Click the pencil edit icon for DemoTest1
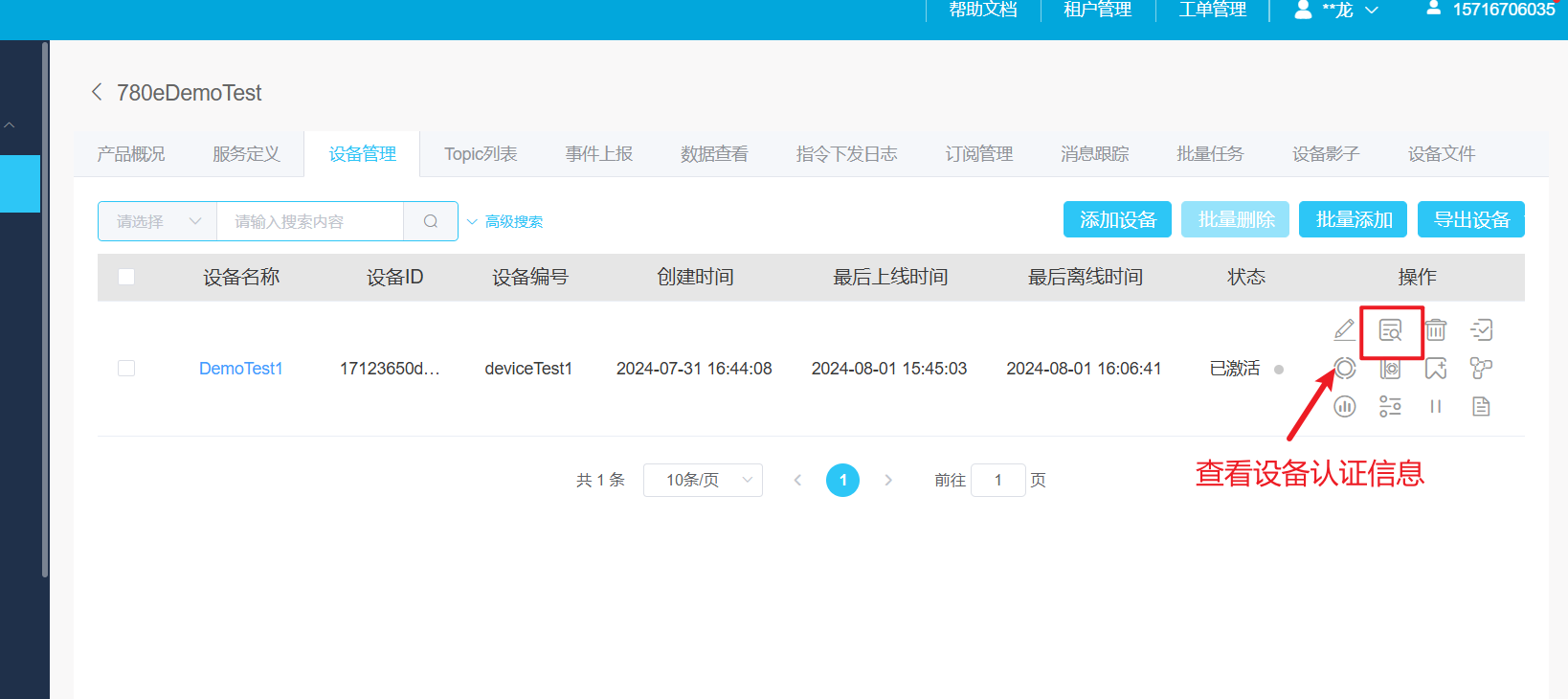 tap(1345, 330)
